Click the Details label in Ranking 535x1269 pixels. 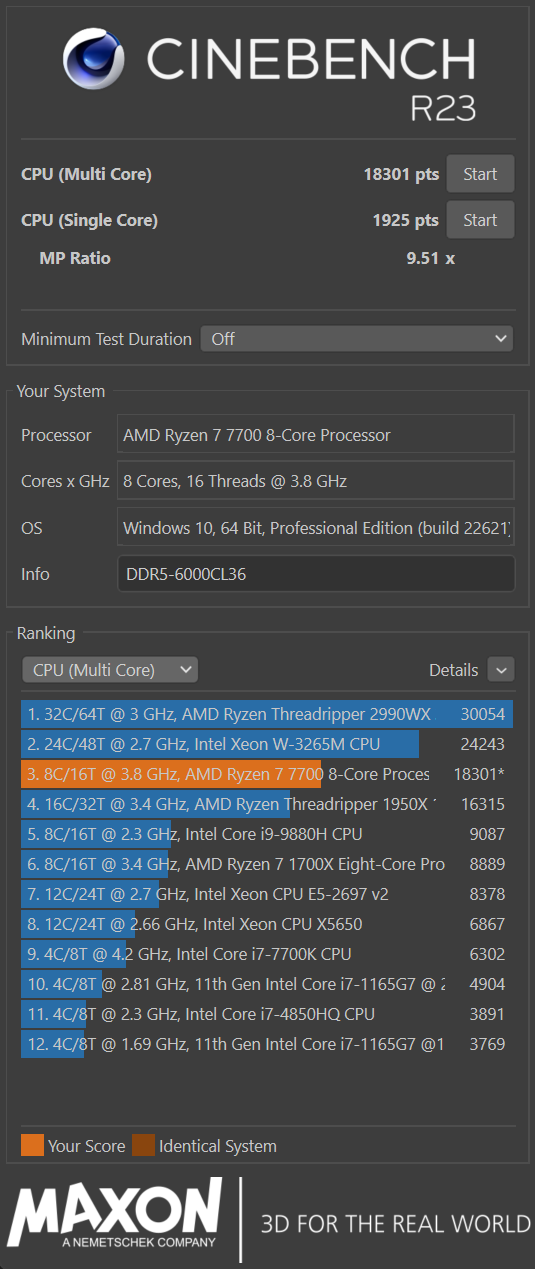pos(454,670)
